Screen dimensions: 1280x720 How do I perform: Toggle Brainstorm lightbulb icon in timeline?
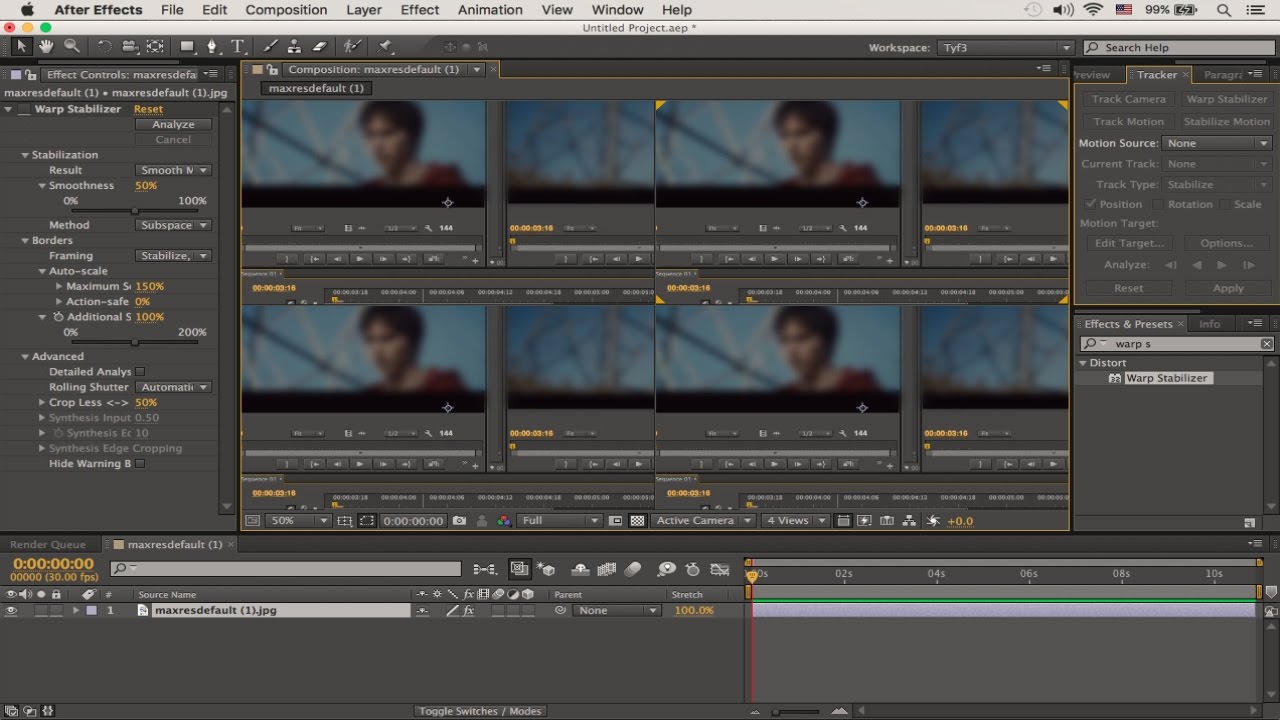pos(667,569)
